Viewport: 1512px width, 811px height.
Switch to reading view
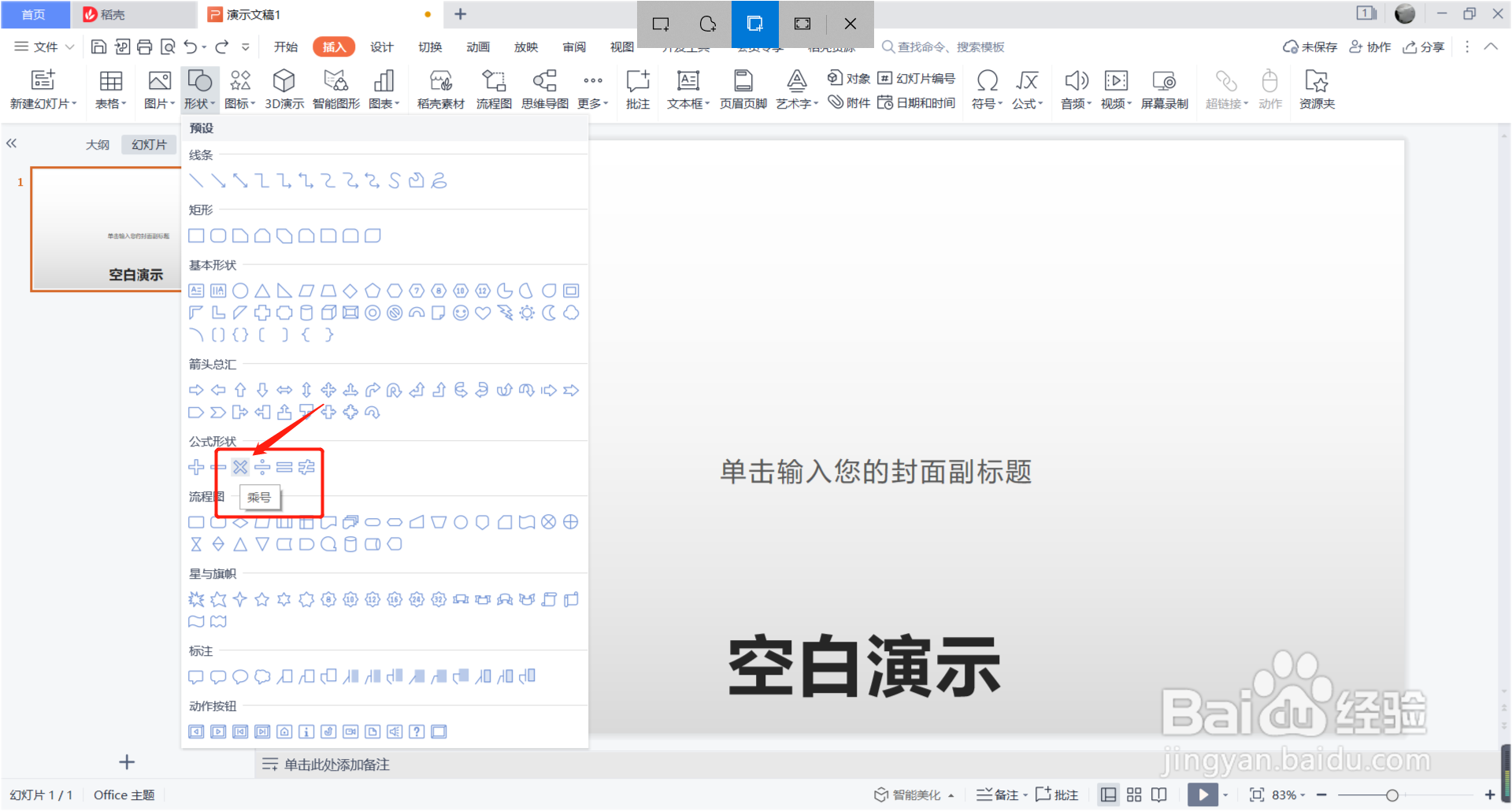(x=1159, y=794)
